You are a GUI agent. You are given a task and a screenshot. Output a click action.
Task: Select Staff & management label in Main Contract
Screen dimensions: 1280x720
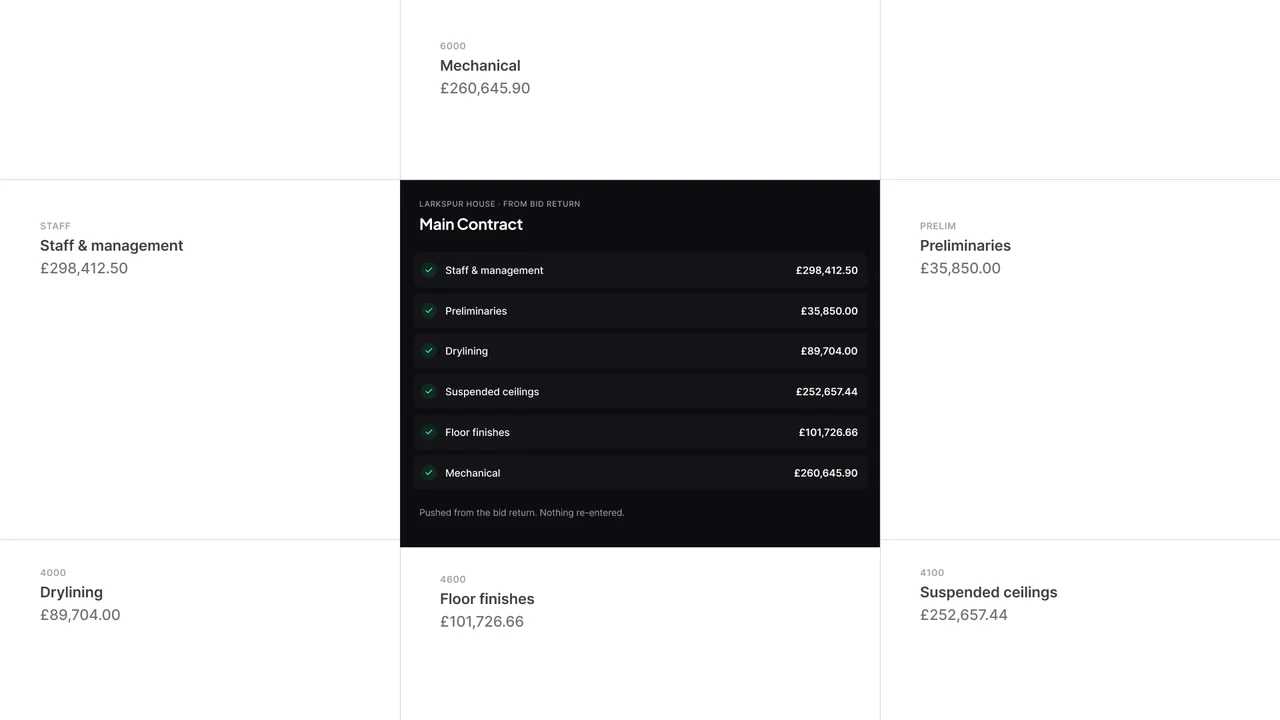494,270
